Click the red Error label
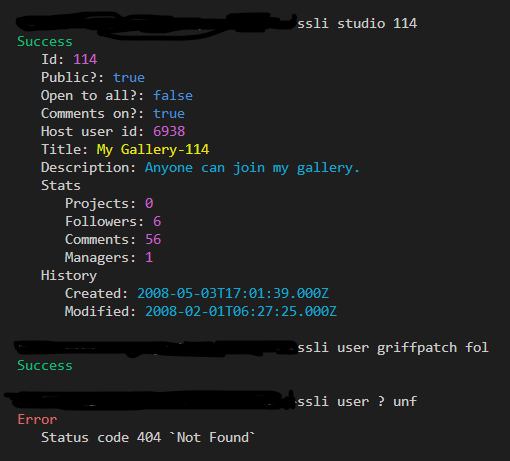The height and width of the screenshot is (461, 510). tap(37, 420)
